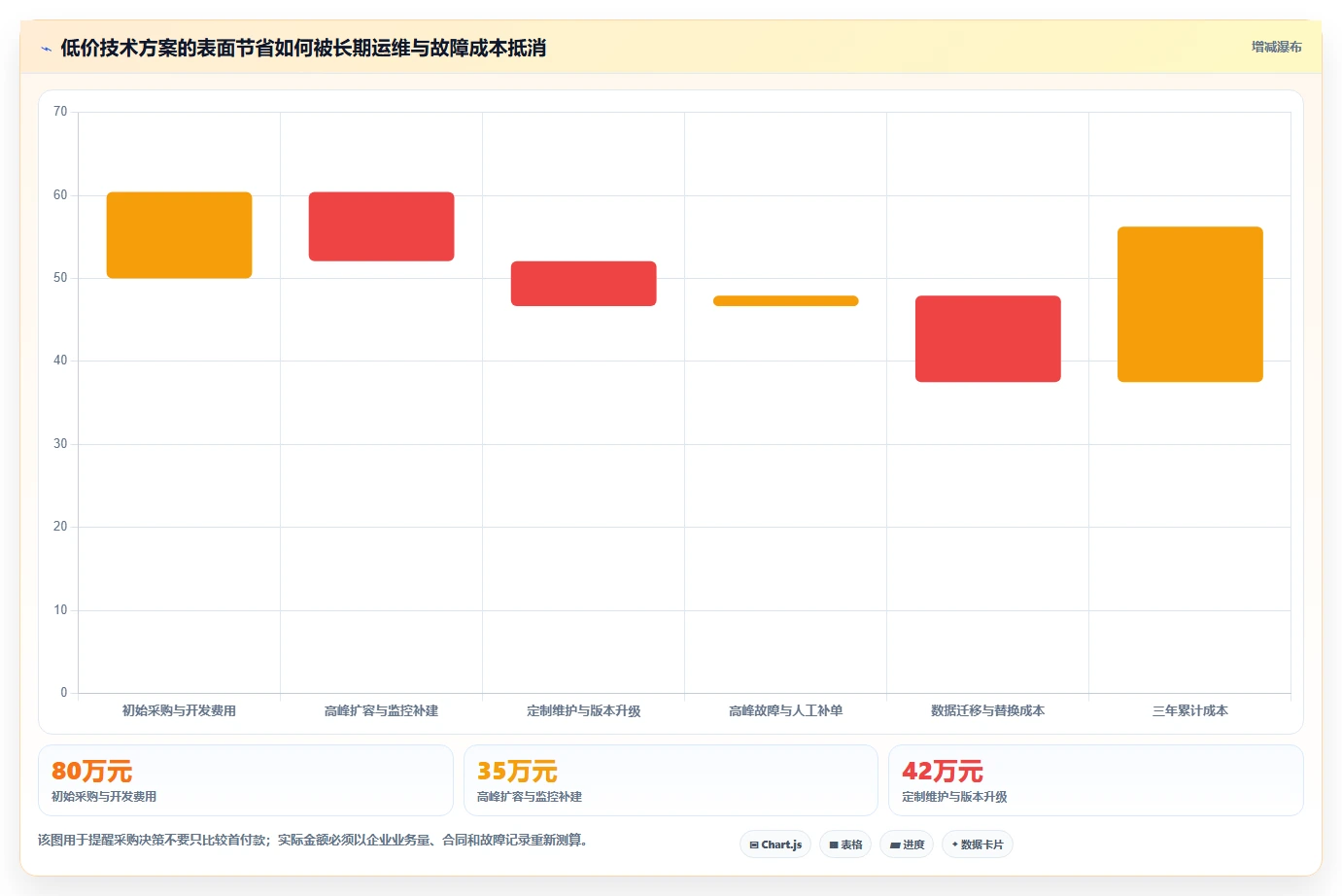Click the red 数据迁移与替换成本 bar
Screen dimensions: 1342x896
point(987,339)
